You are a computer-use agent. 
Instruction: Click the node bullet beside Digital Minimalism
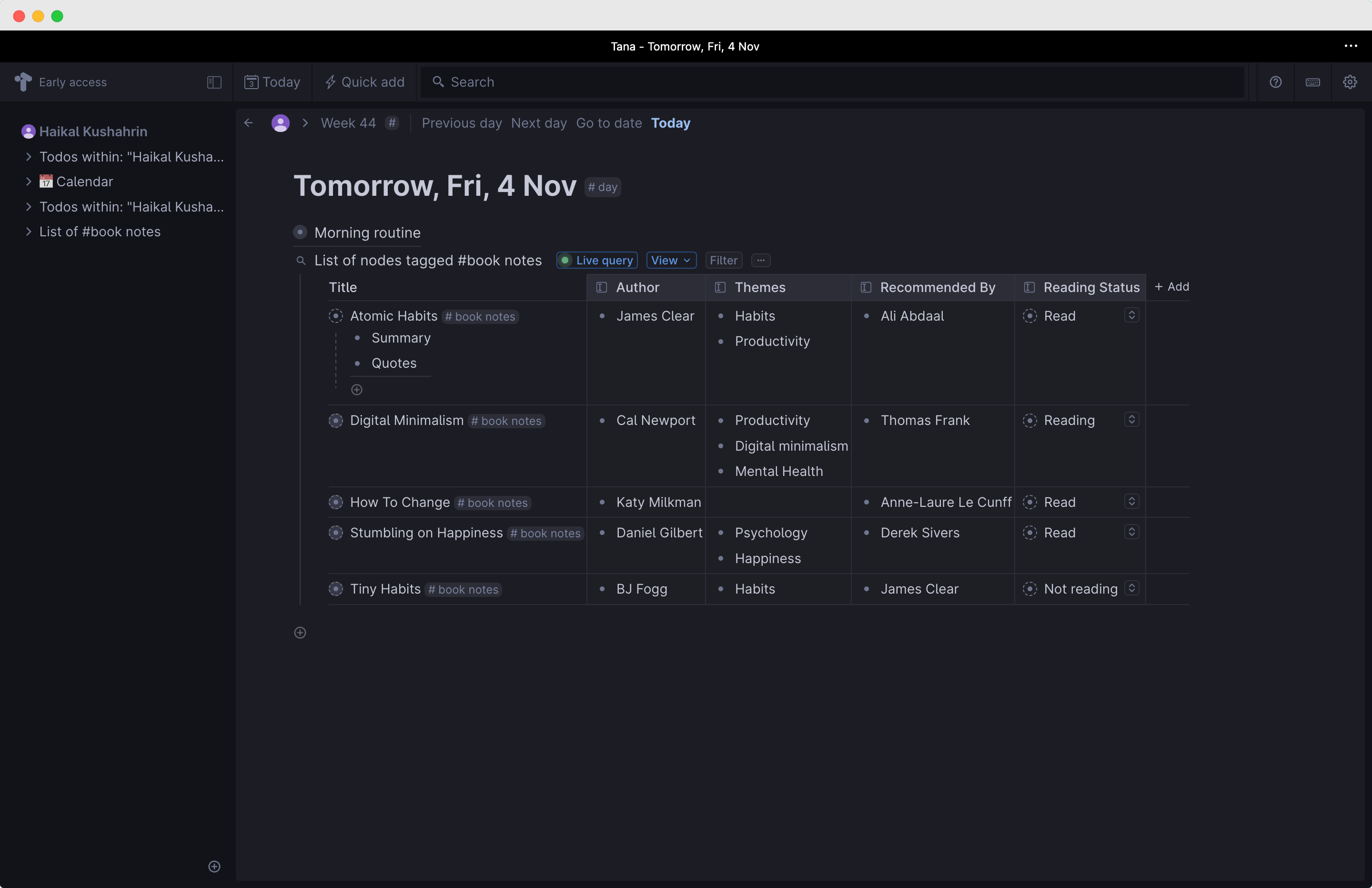pyautogui.click(x=335, y=421)
